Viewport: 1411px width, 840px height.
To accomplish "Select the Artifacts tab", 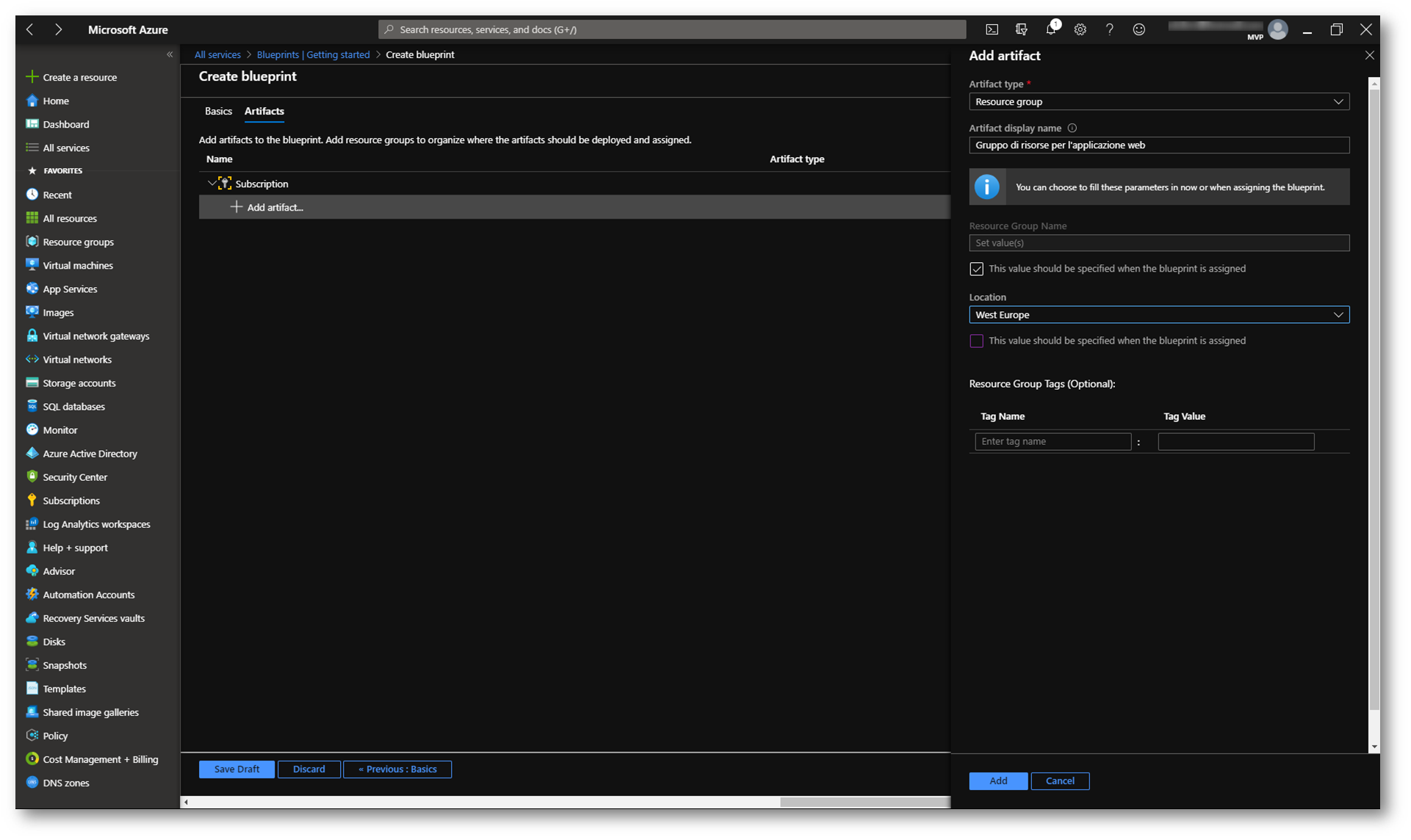I will tap(264, 111).
